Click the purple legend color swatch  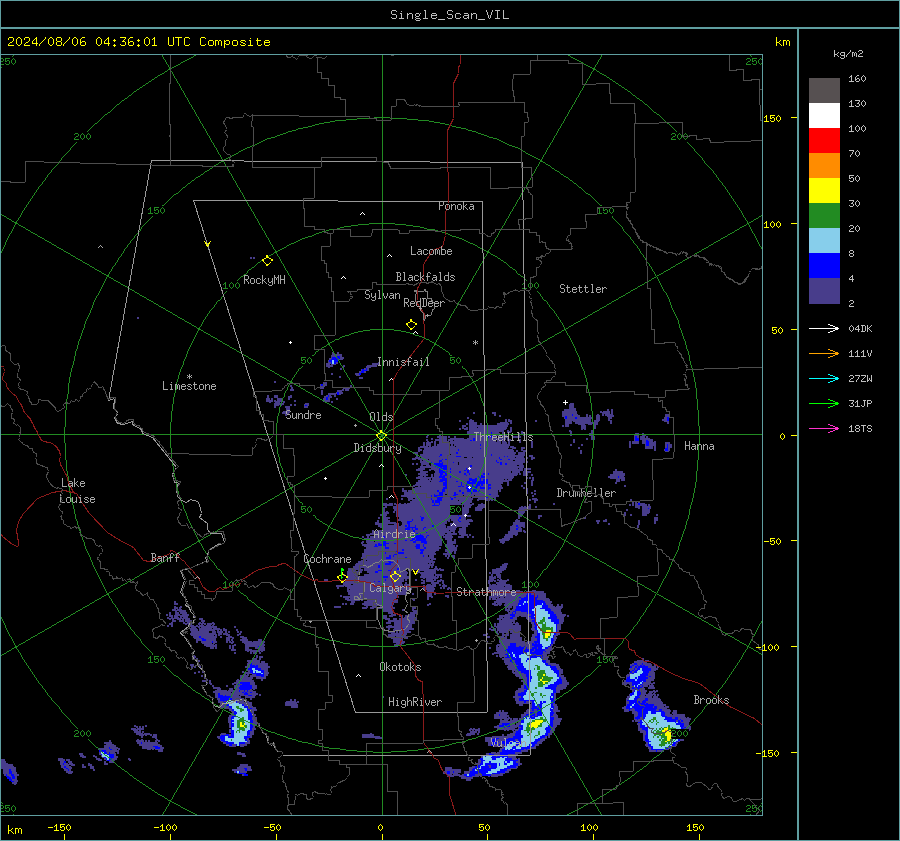[x=824, y=290]
